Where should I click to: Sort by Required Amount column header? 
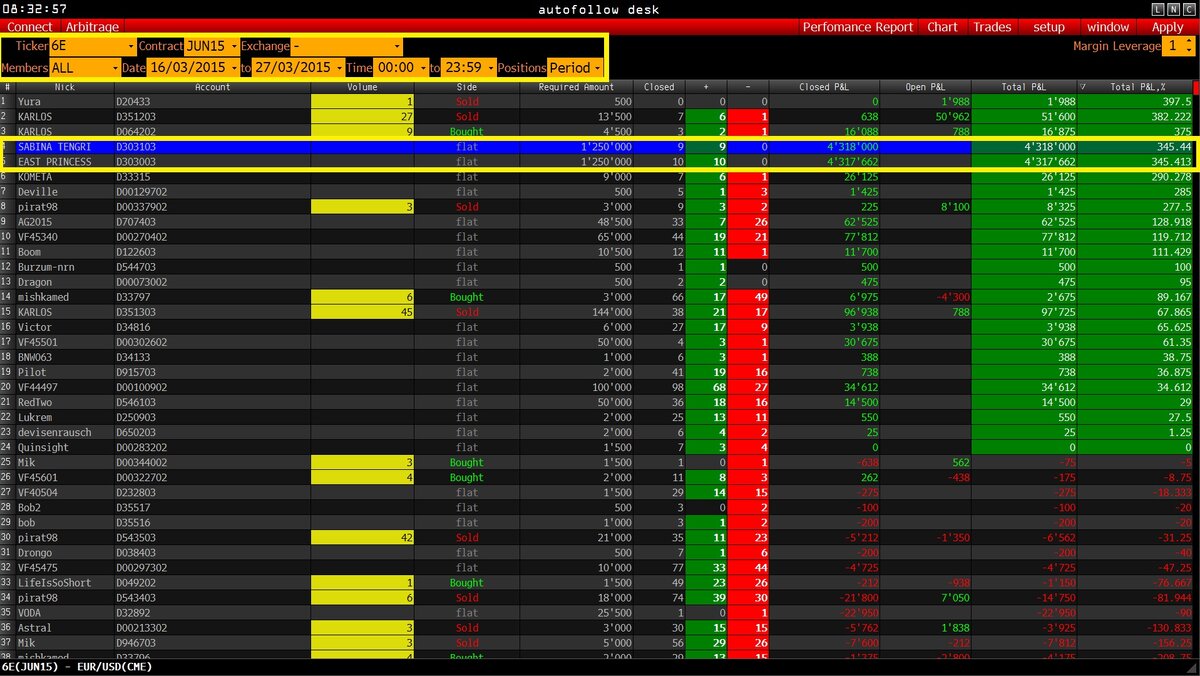578,87
